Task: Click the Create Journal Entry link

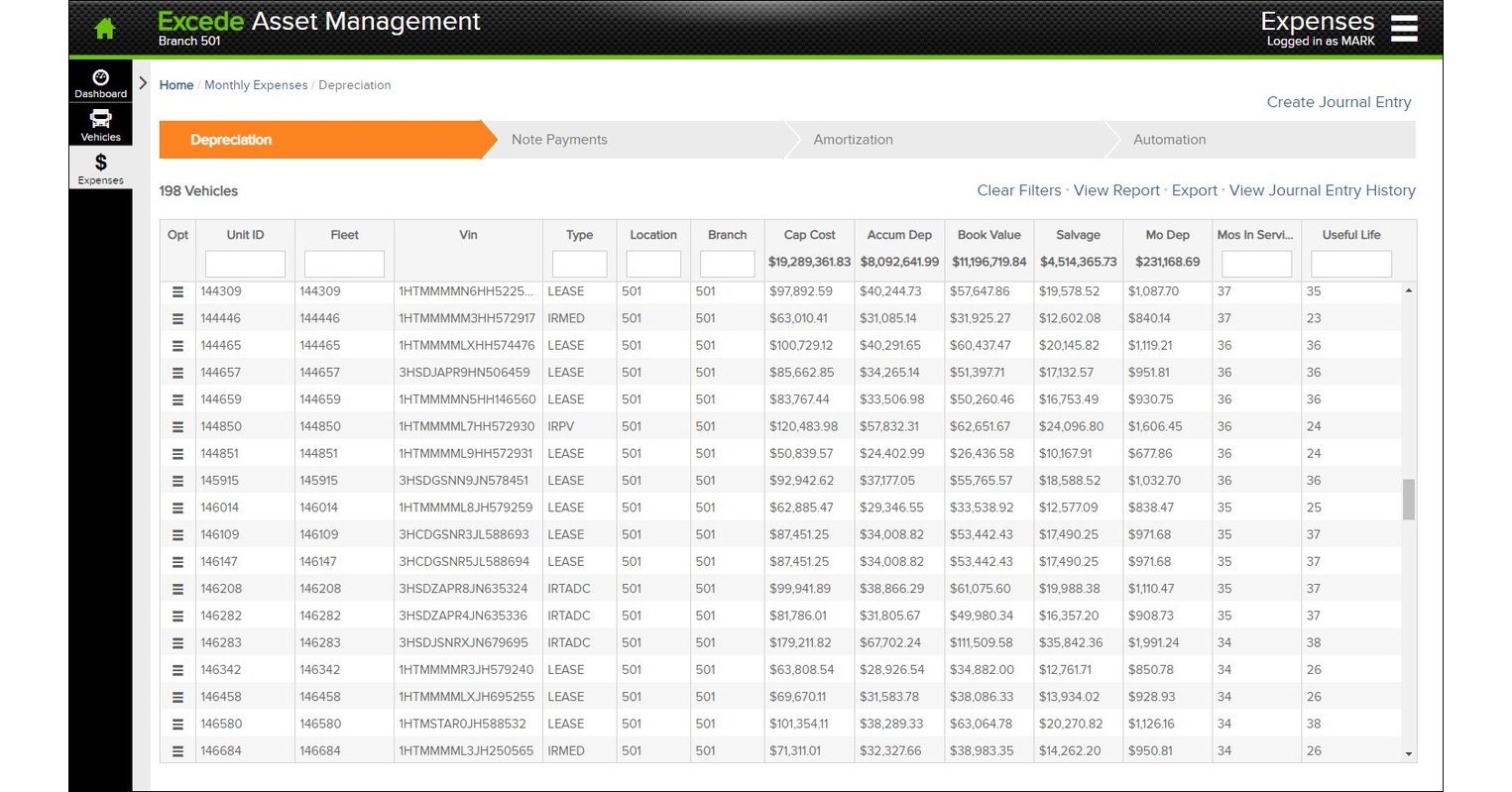Action: pos(1338,102)
